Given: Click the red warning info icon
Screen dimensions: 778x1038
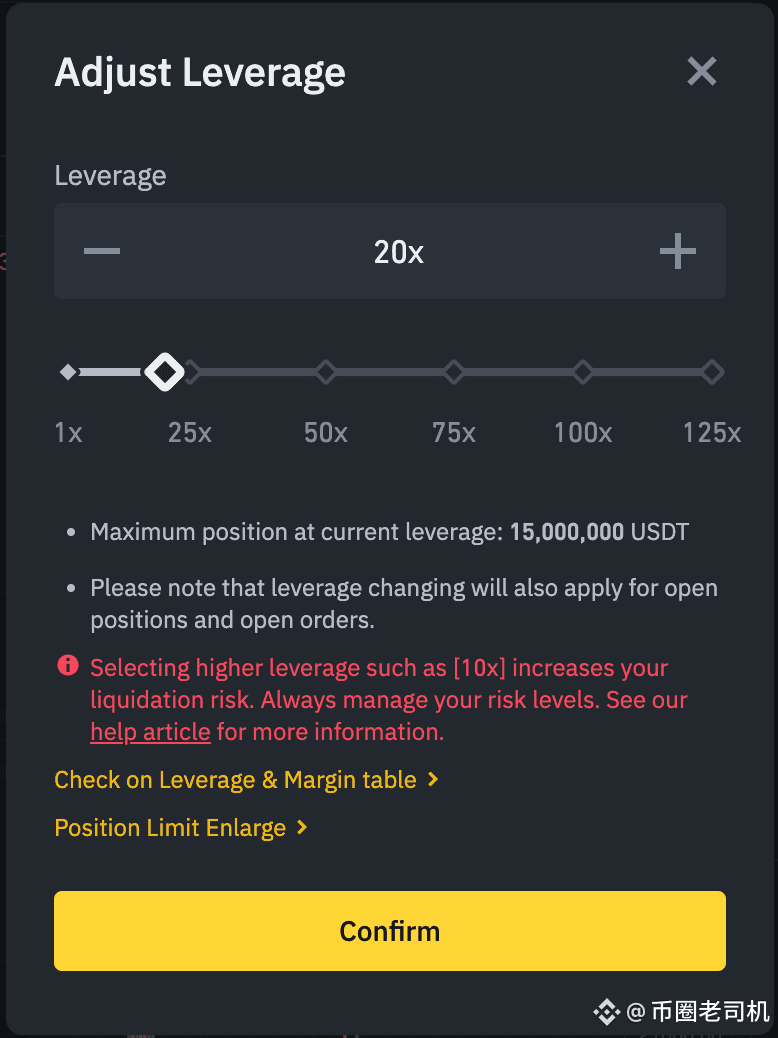Looking at the screenshot, I should 68,665.
